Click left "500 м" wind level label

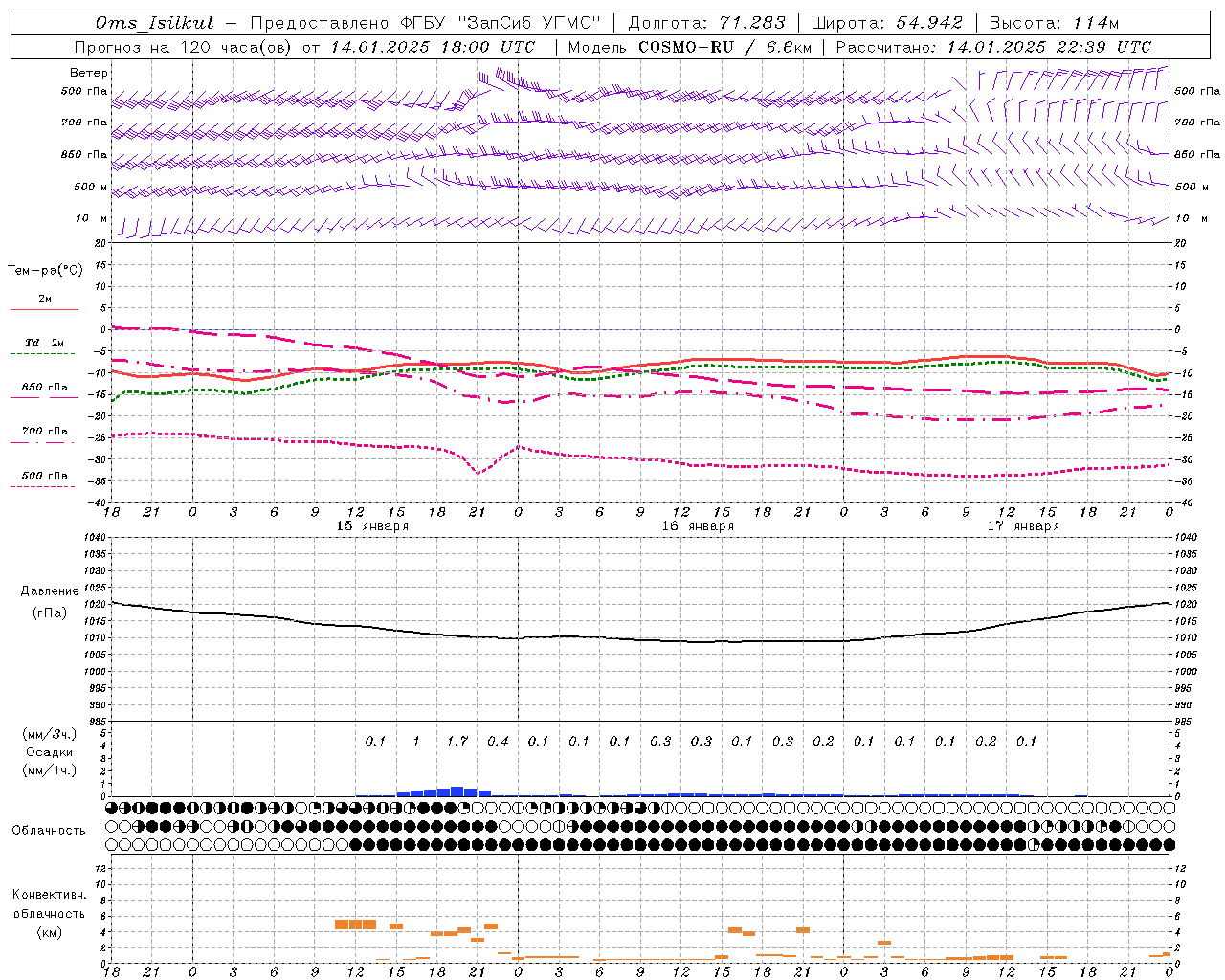pyautogui.click(x=91, y=187)
